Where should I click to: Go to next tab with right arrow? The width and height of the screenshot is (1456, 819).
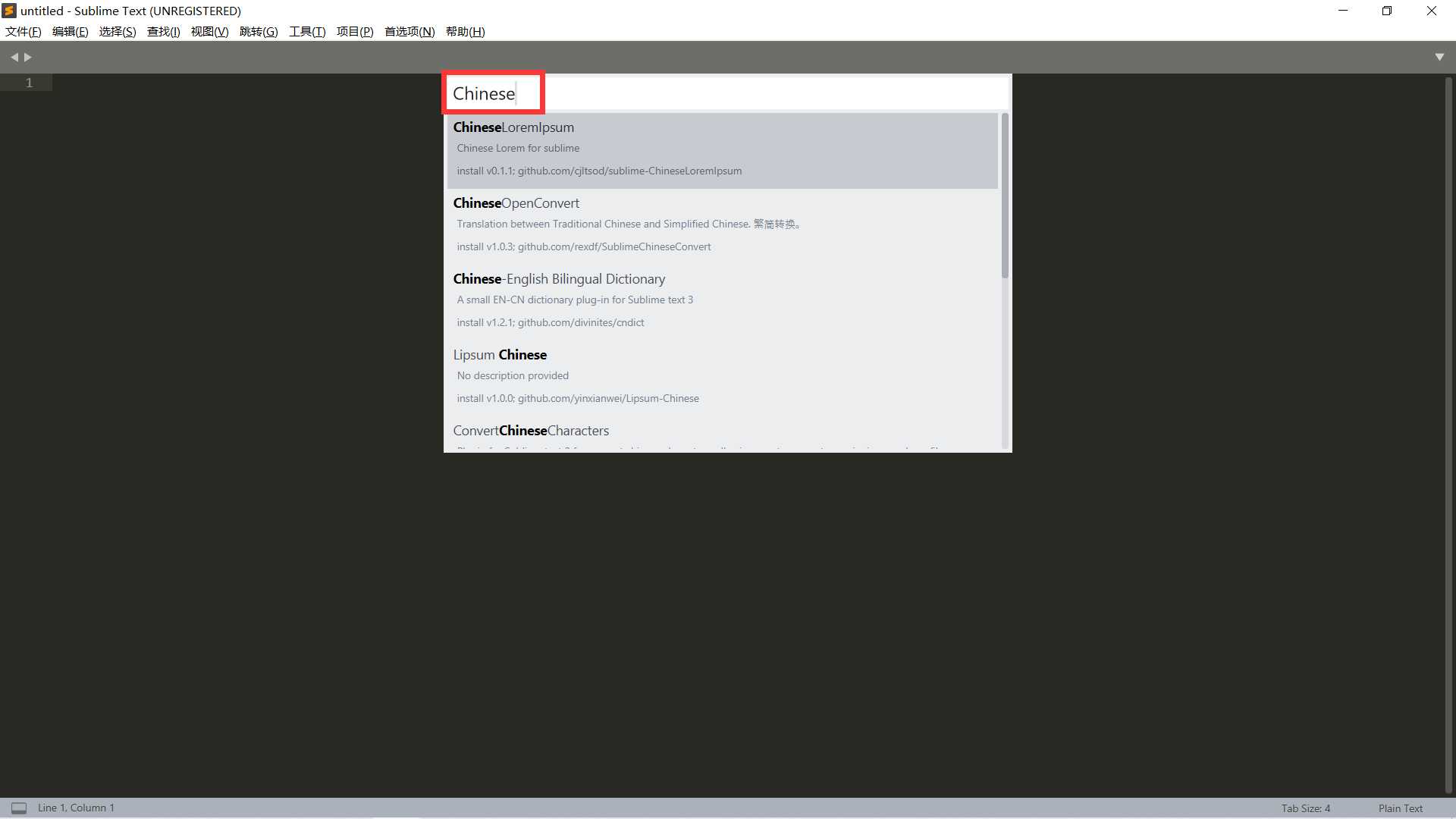pyautogui.click(x=28, y=57)
